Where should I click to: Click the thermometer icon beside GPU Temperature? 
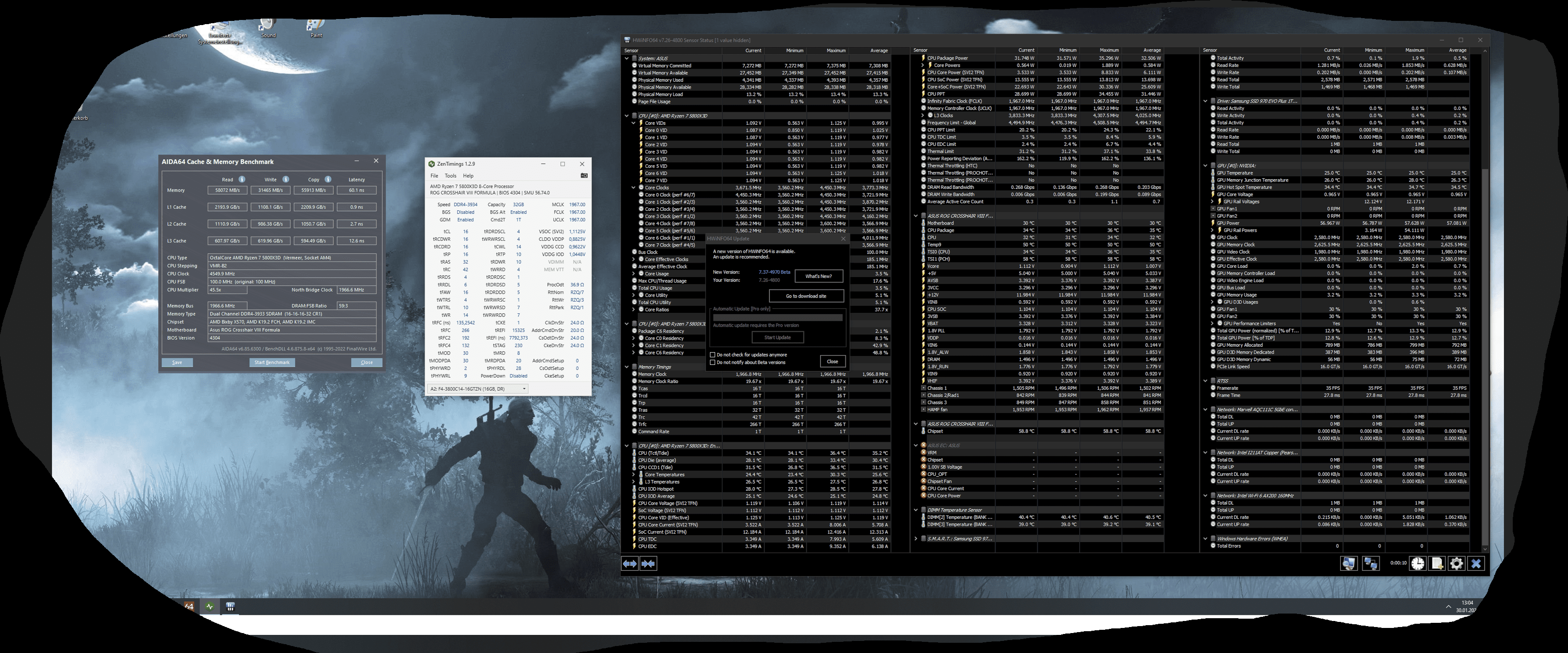pyautogui.click(x=1212, y=173)
